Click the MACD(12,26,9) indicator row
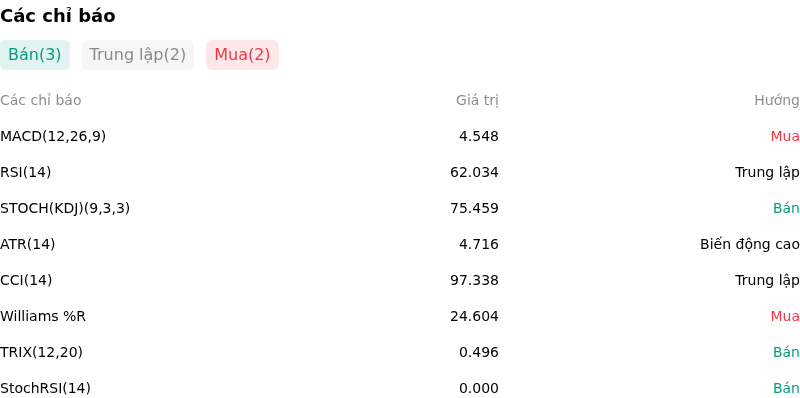 [x=400, y=136]
